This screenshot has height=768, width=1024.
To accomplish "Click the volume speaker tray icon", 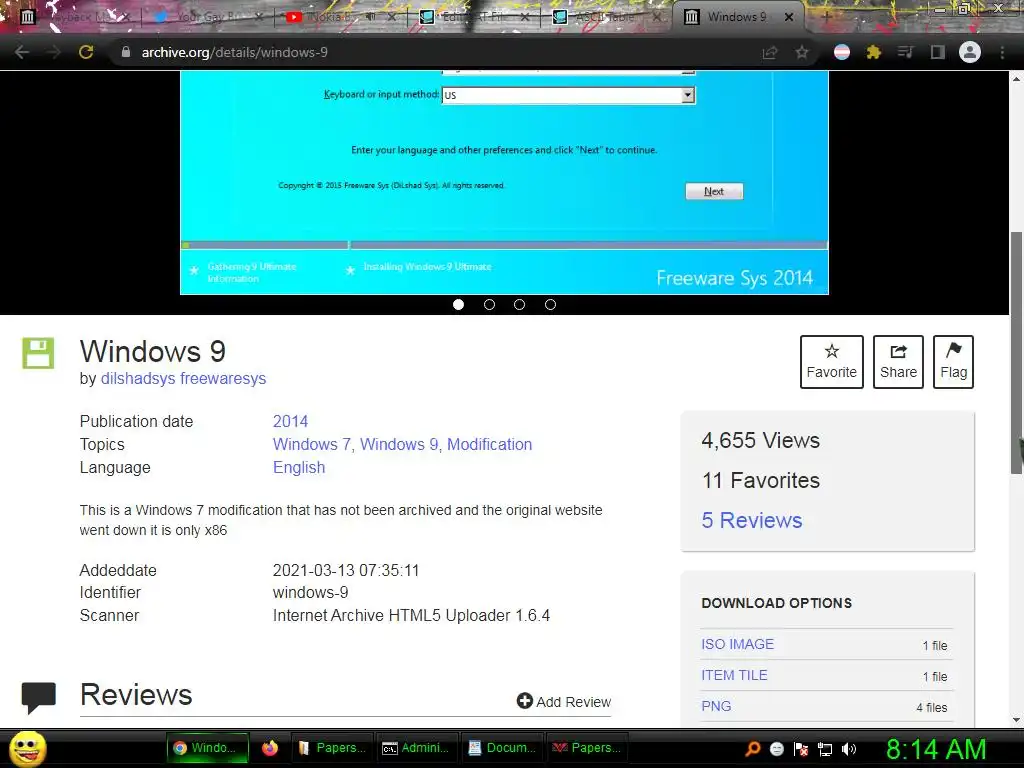I will pyautogui.click(x=849, y=748).
